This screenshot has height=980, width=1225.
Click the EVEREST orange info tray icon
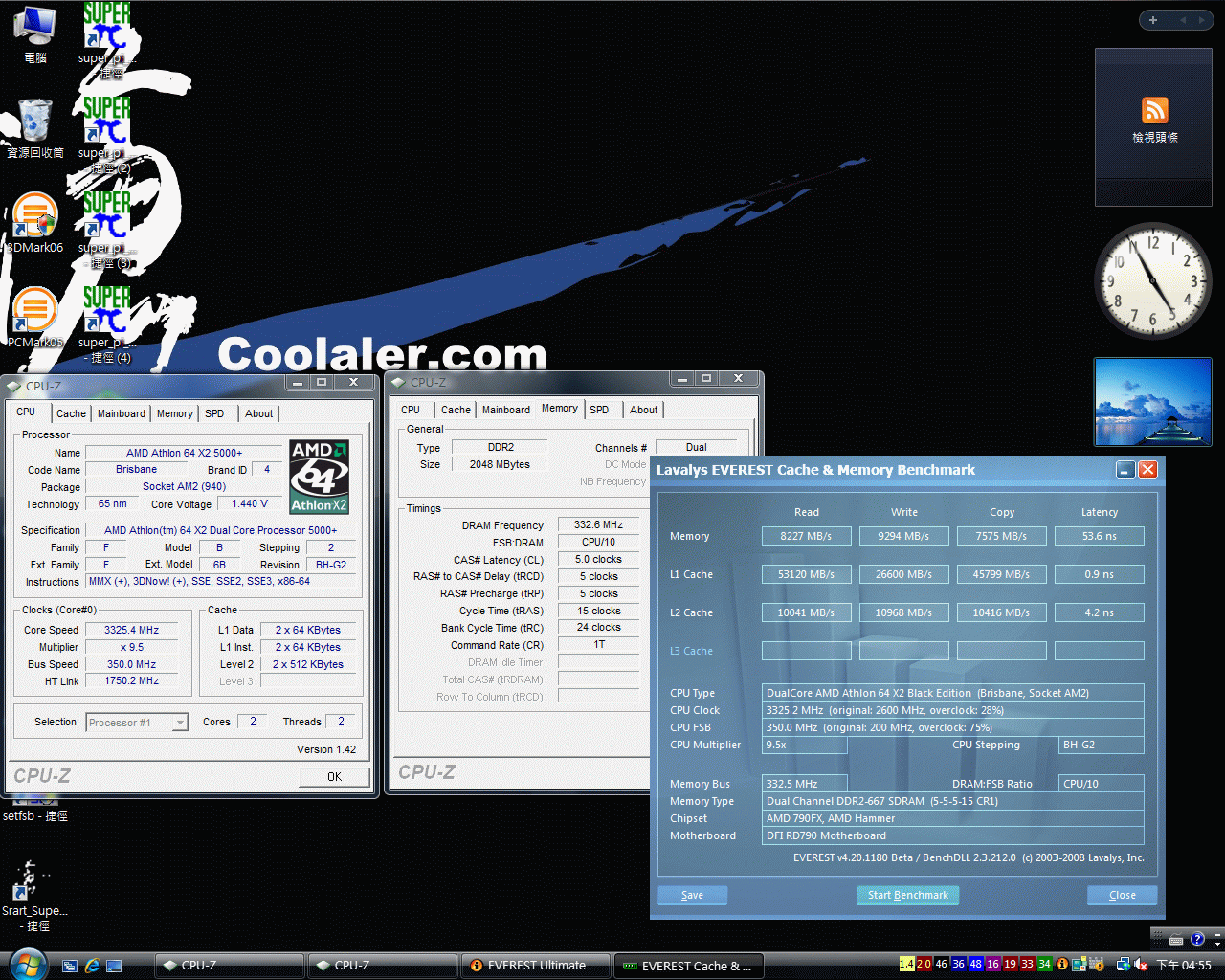pos(1061,965)
